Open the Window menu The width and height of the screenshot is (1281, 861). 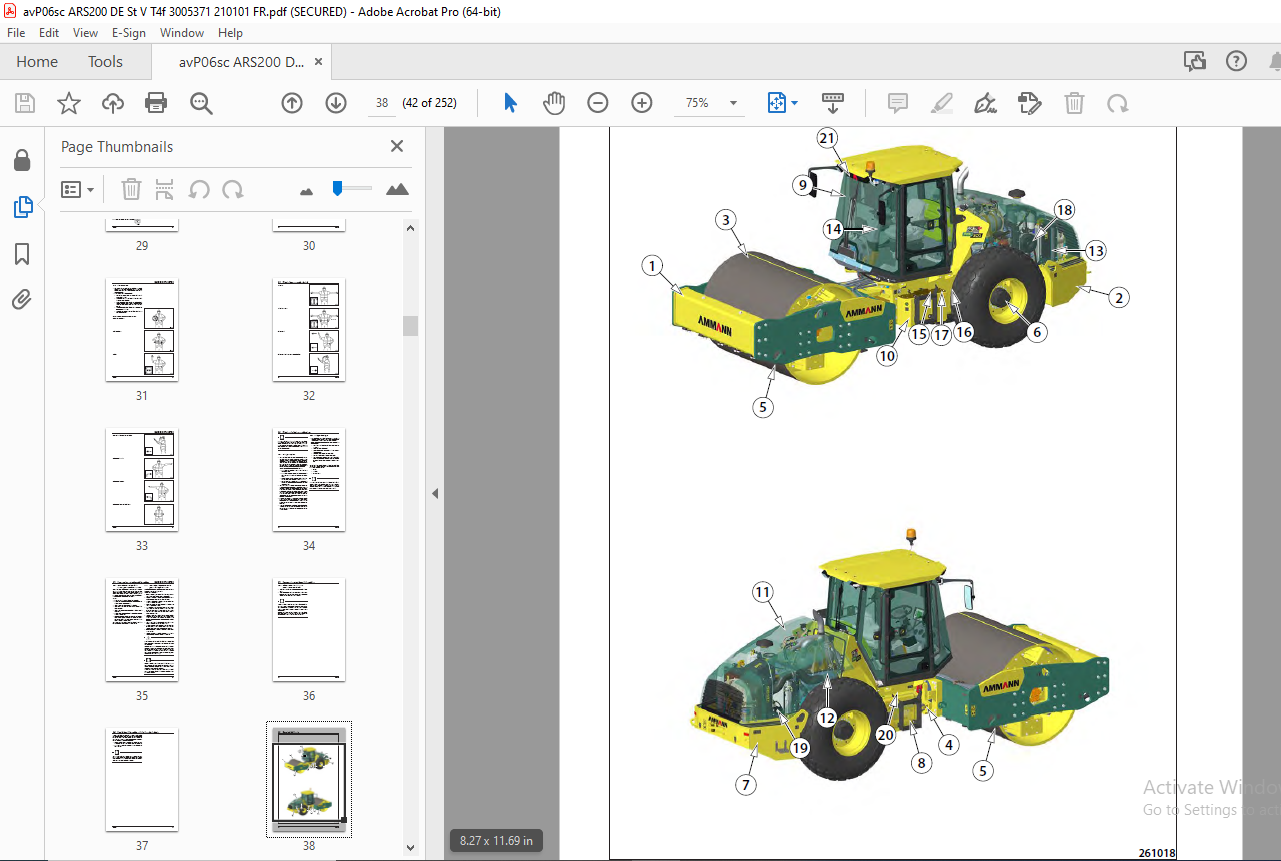(182, 33)
